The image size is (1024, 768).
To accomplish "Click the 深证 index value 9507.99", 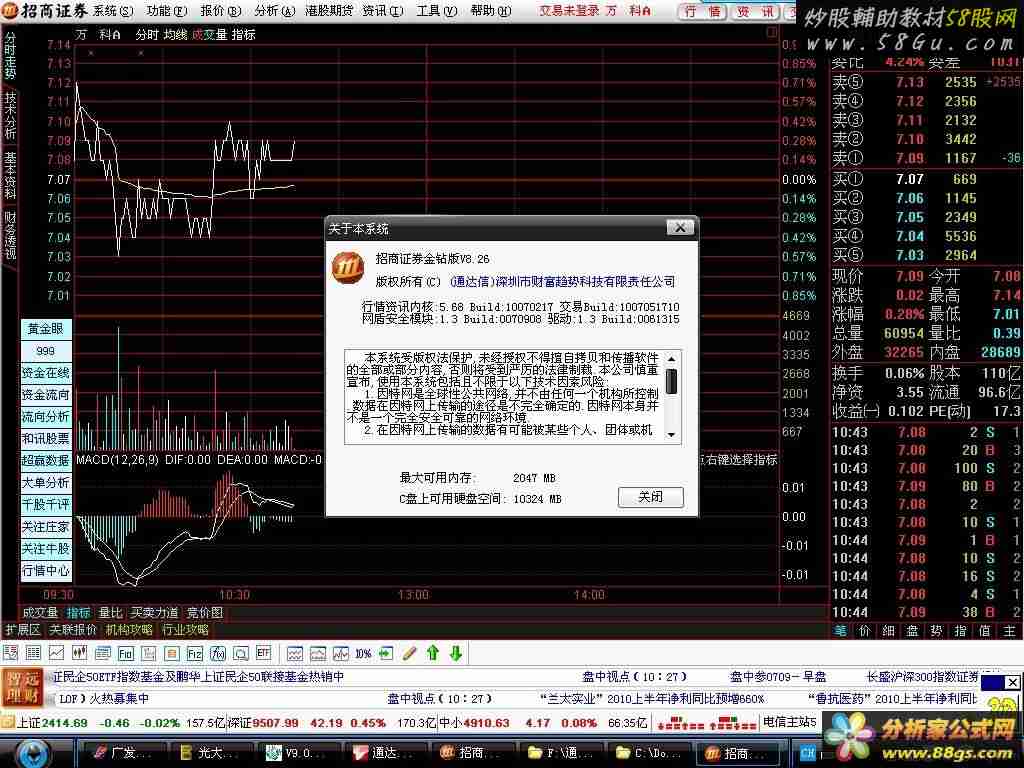I will point(276,723).
